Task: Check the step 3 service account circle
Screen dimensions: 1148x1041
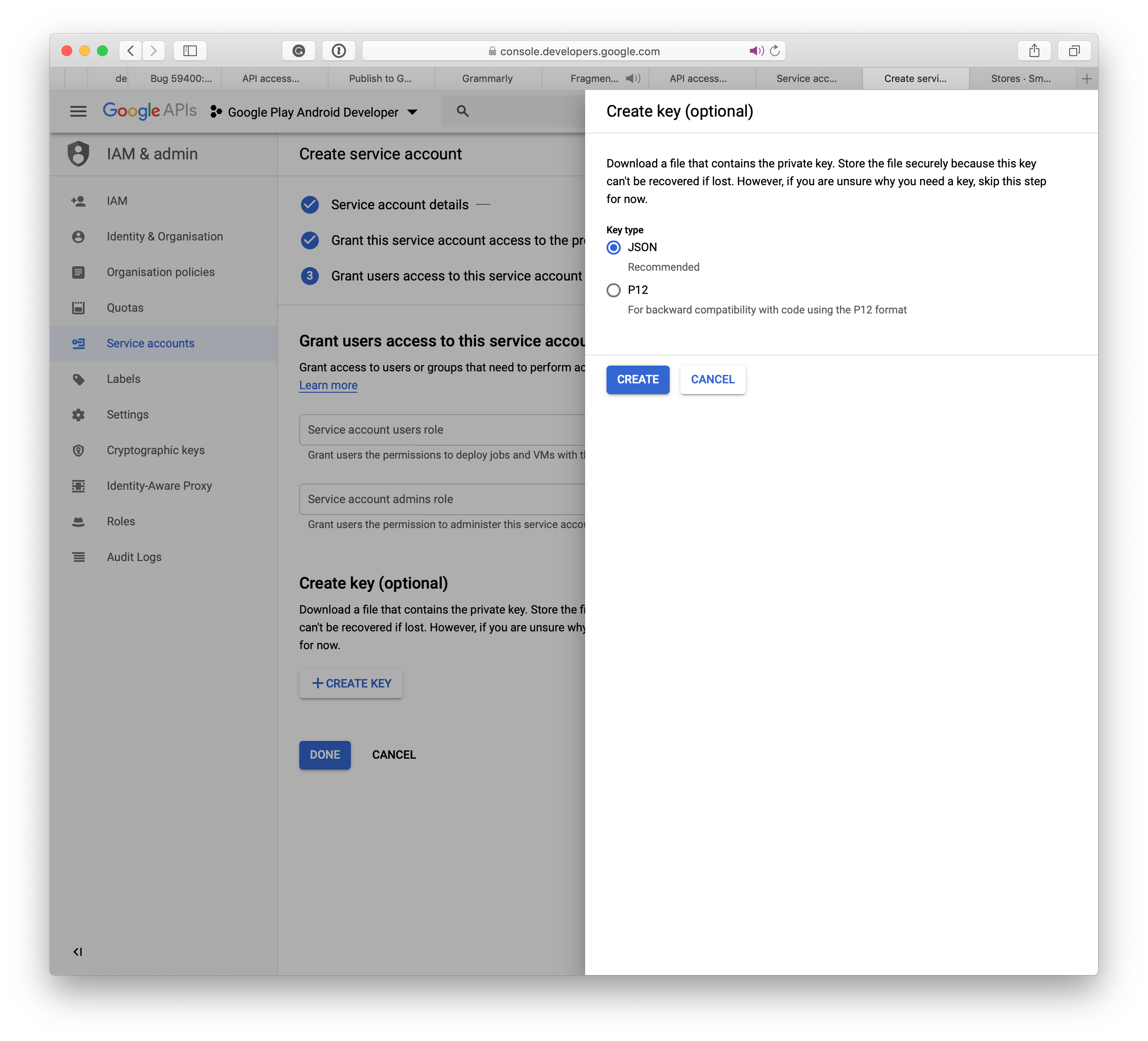Action: [x=311, y=276]
